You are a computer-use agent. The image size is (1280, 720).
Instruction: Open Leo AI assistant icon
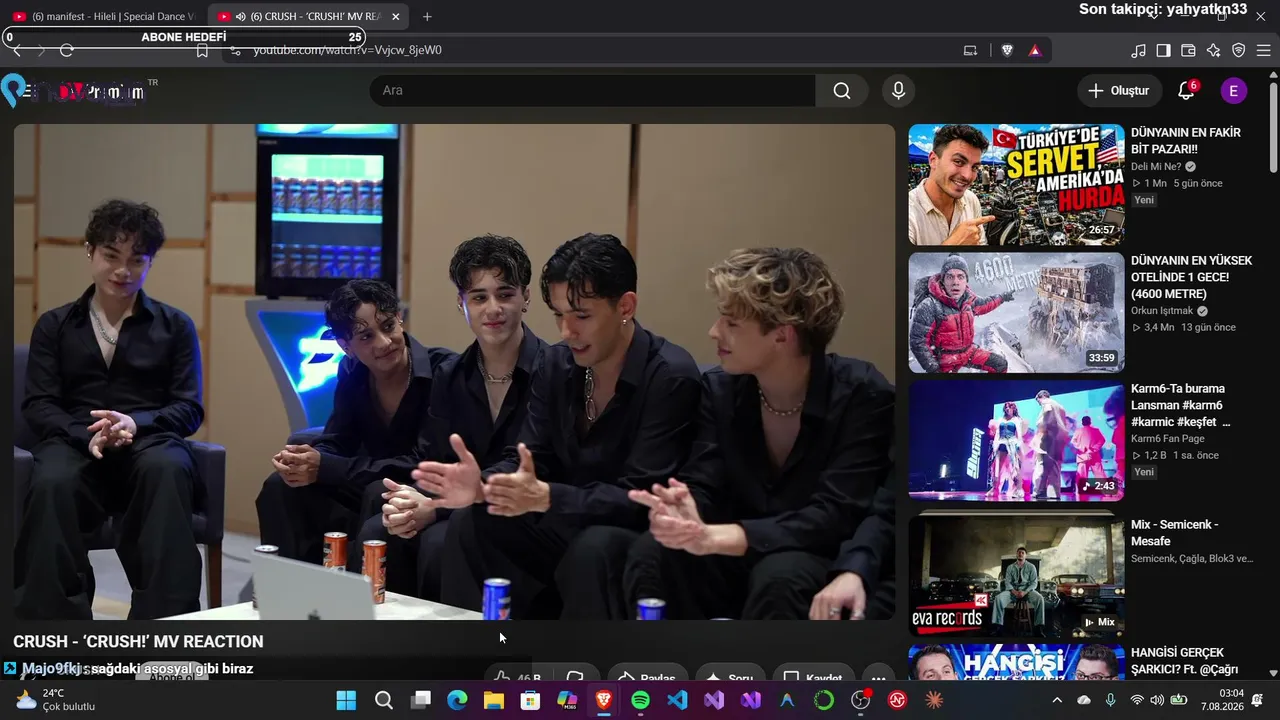[x=1213, y=50]
